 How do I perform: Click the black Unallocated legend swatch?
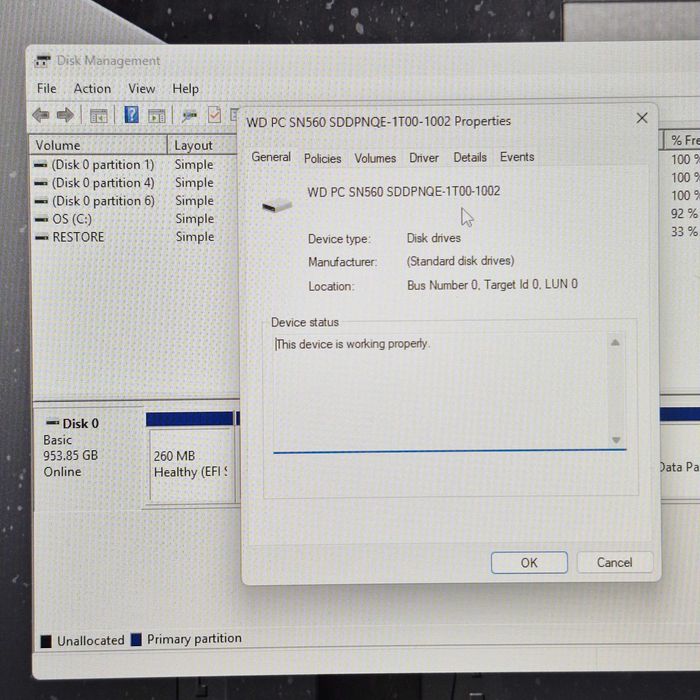tap(46, 641)
